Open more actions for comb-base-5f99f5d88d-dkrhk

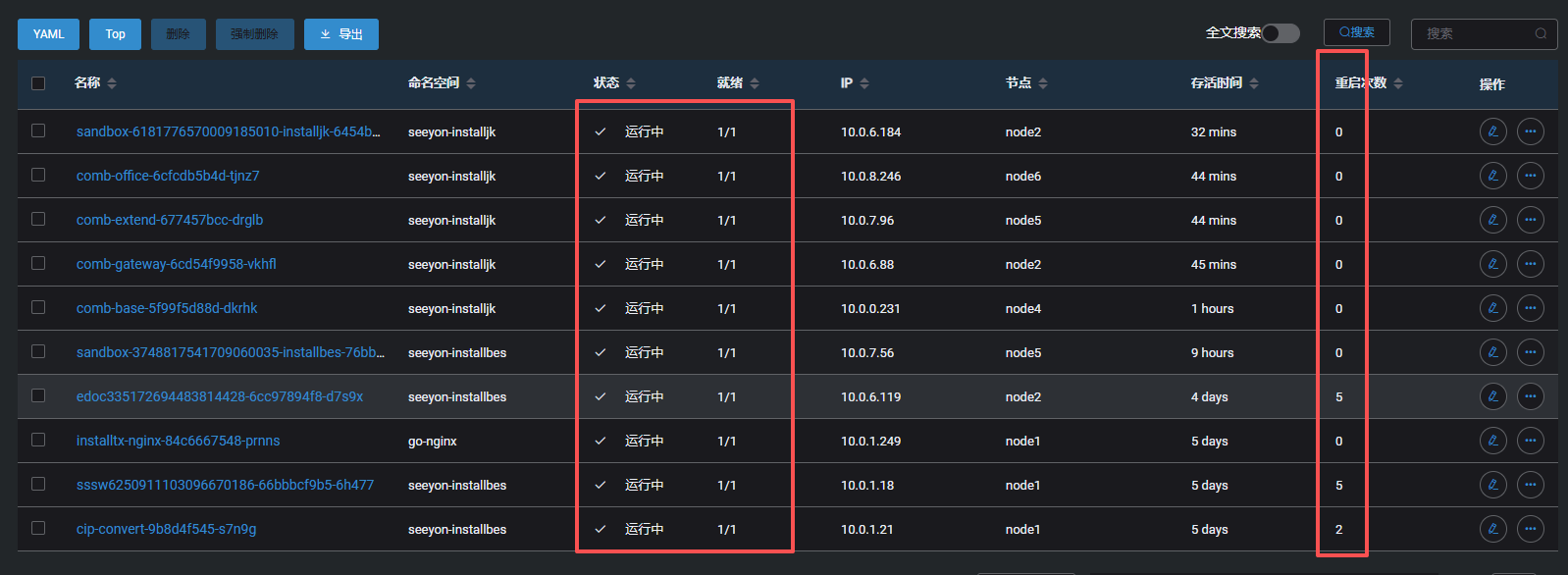tap(1530, 308)
